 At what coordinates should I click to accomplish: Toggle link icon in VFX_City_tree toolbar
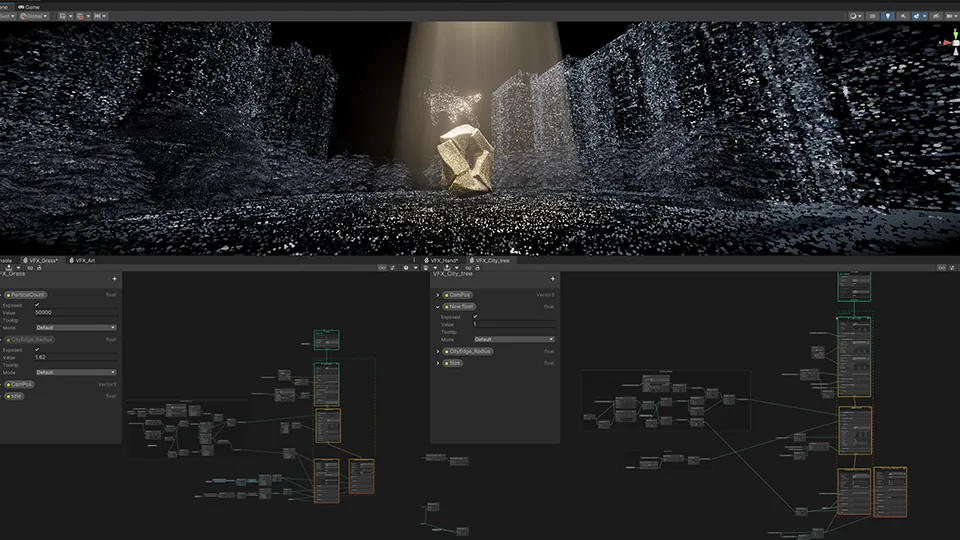point(468,268)
